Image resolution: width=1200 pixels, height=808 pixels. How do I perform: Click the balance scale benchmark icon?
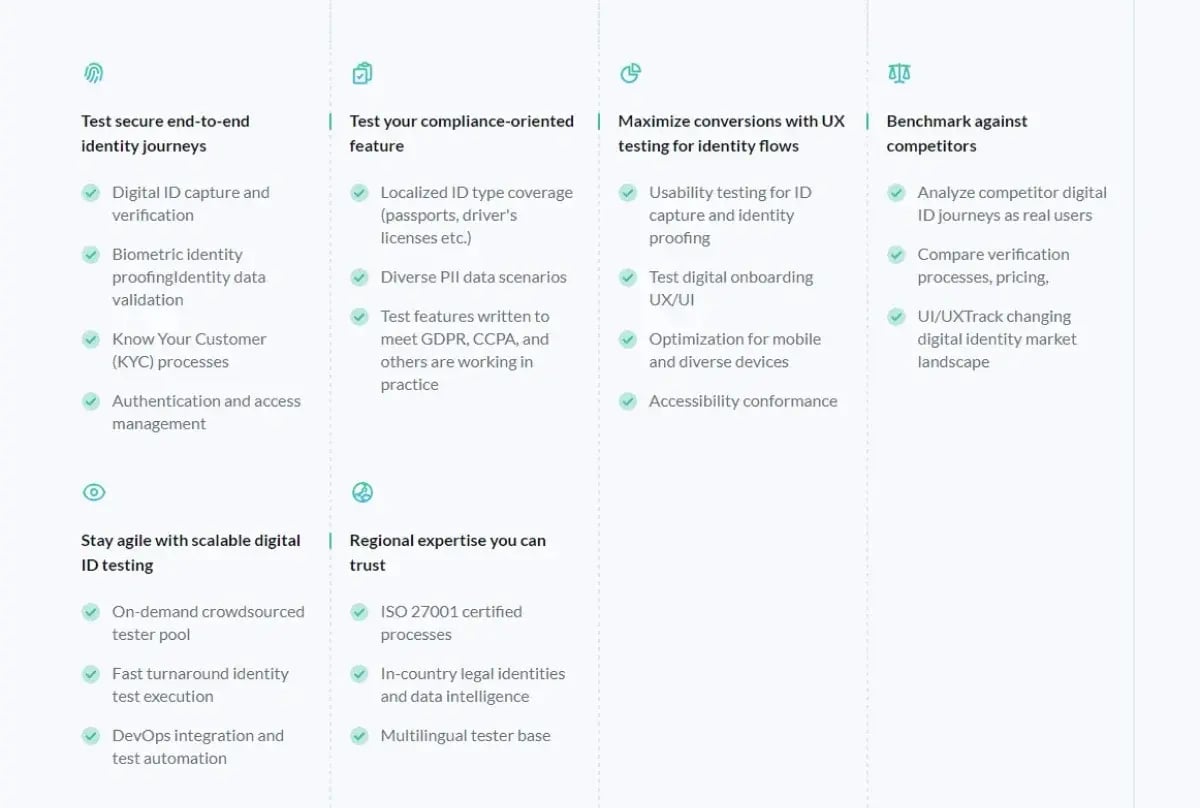pyautogui.click(x=899, y=73)
